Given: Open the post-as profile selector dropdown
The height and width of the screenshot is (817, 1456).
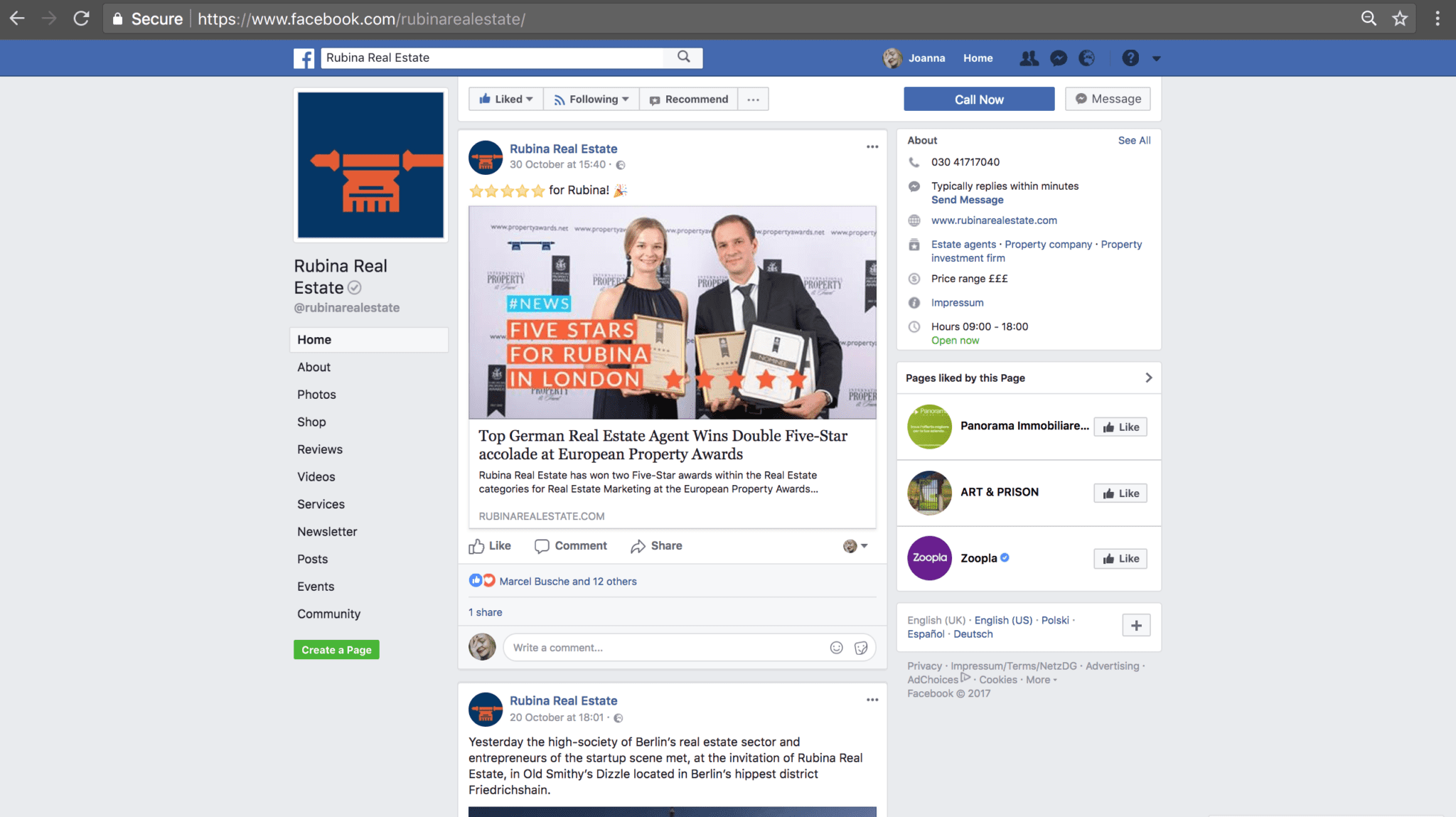Looking at the screenshot, I should pos(855,545).
